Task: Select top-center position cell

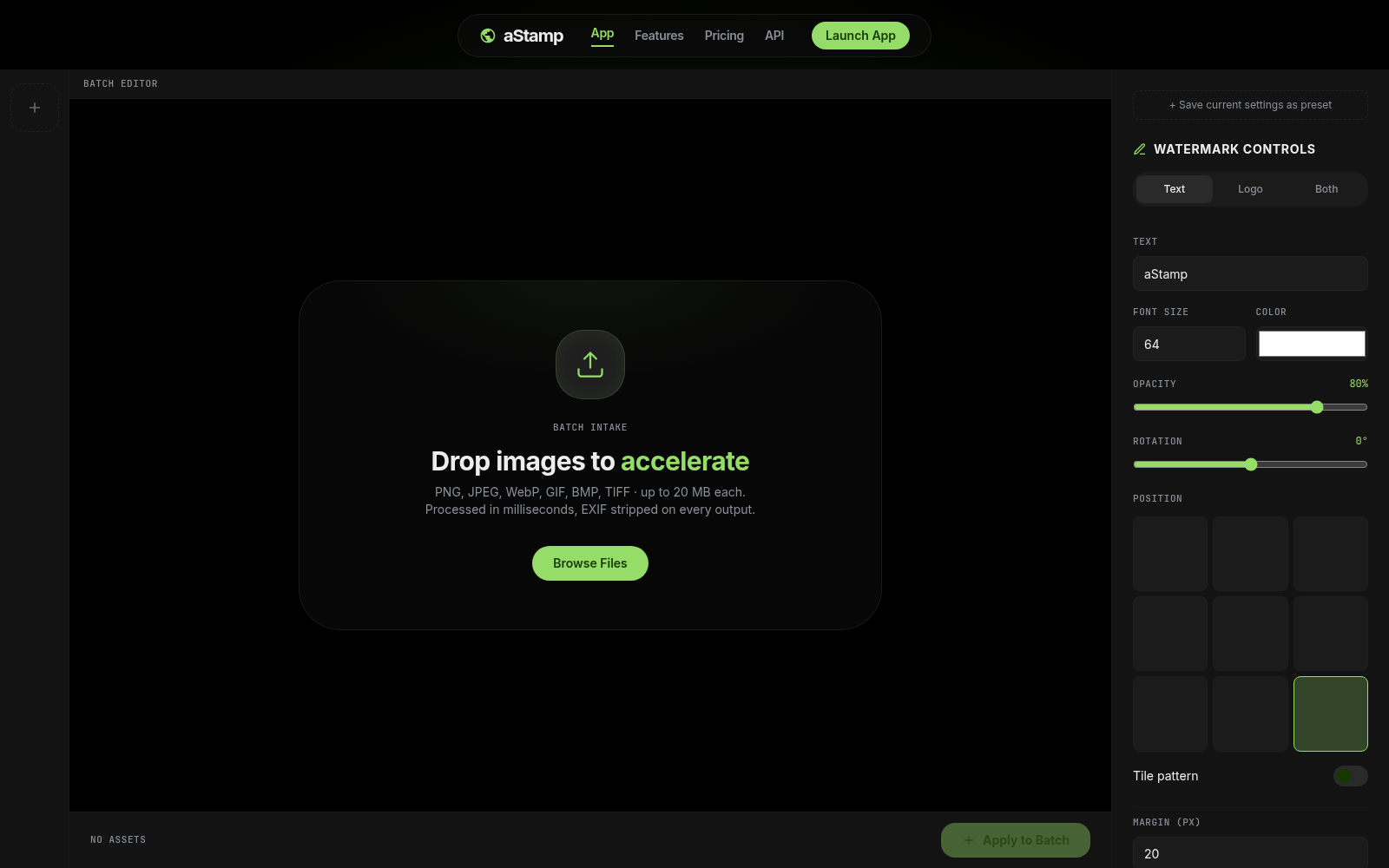Action: pos(1250,554)
